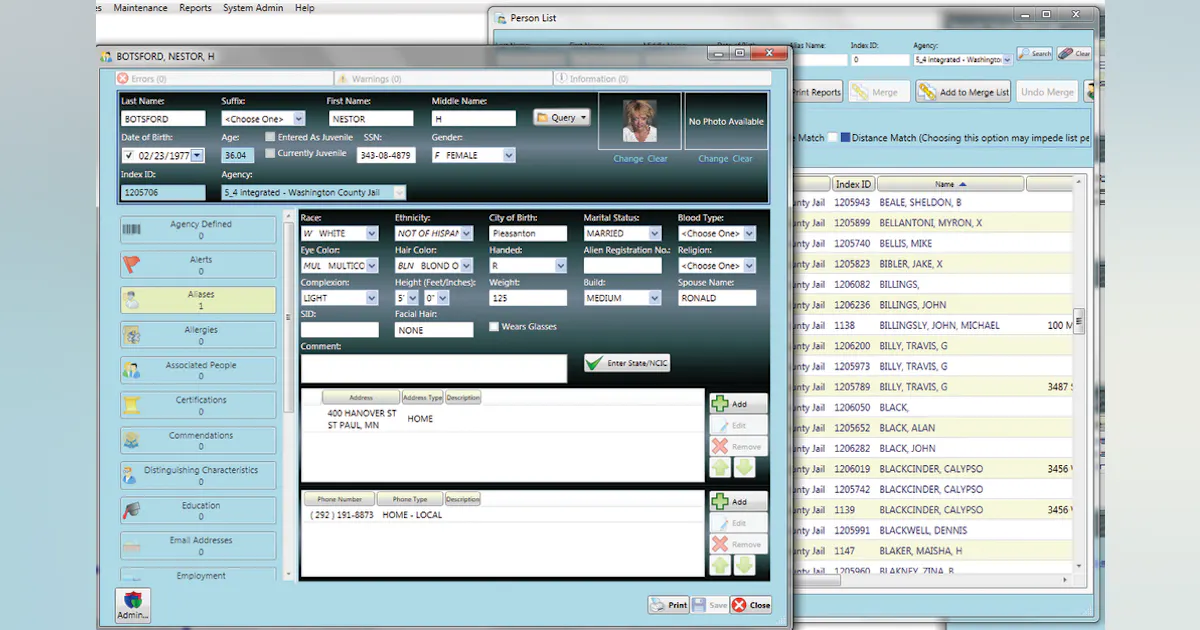Click the green plus Add phone button
The height and width of the screenshot is (630, 1200).
(738, 501)
